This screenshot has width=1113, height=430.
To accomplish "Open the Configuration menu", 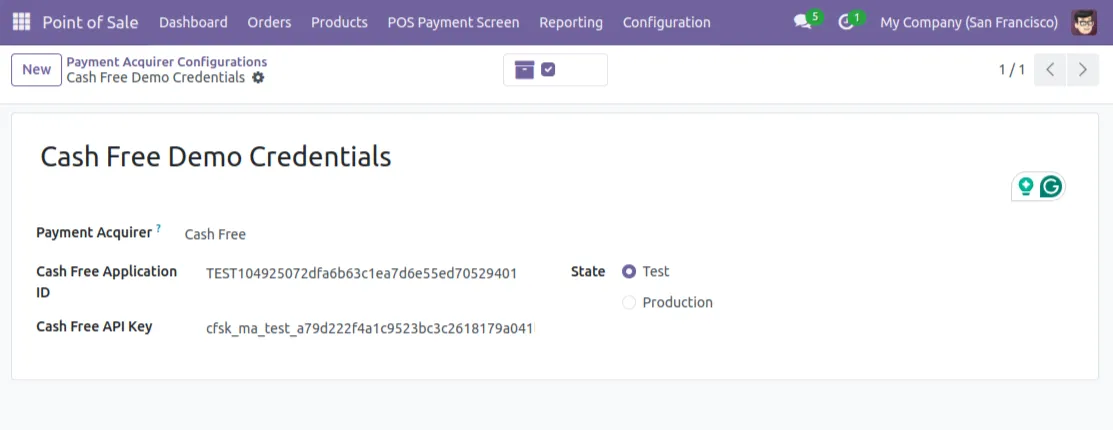I will tap(667, 22).
